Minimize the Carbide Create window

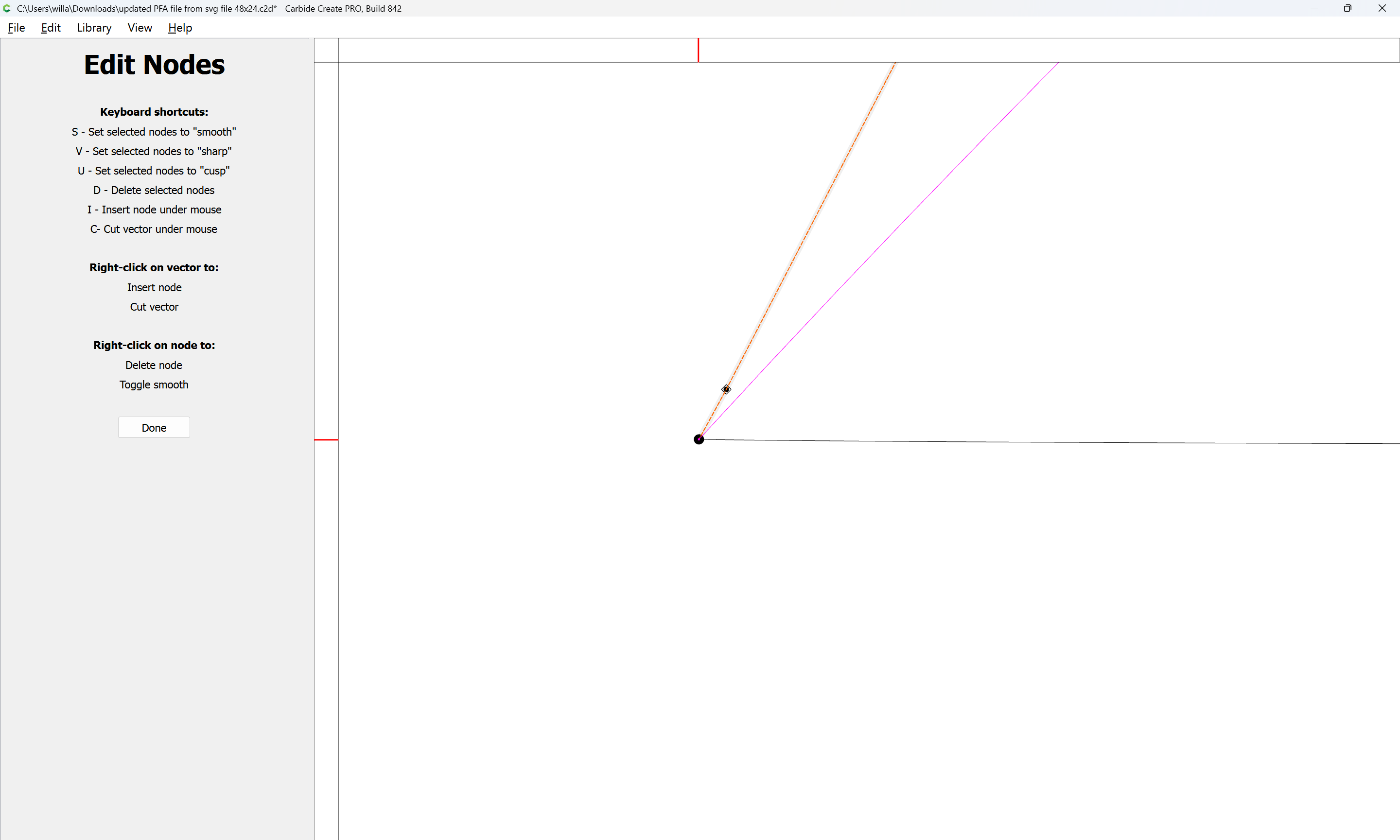[1314, 8]
